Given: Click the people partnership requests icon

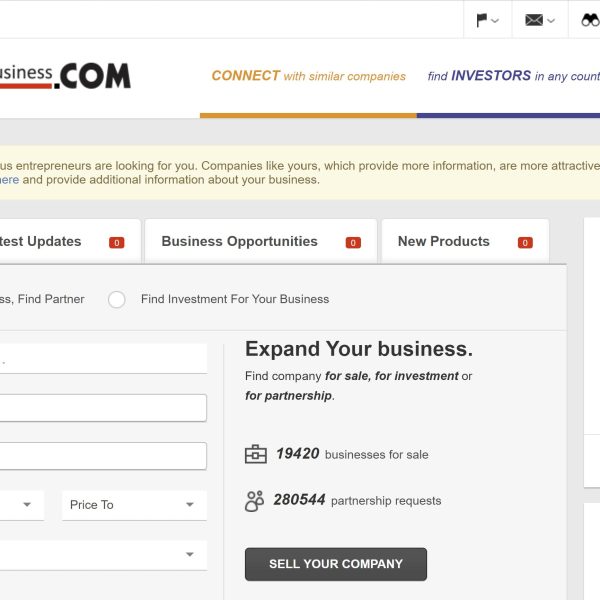Looking at the screenshot, I should point(255,500).
